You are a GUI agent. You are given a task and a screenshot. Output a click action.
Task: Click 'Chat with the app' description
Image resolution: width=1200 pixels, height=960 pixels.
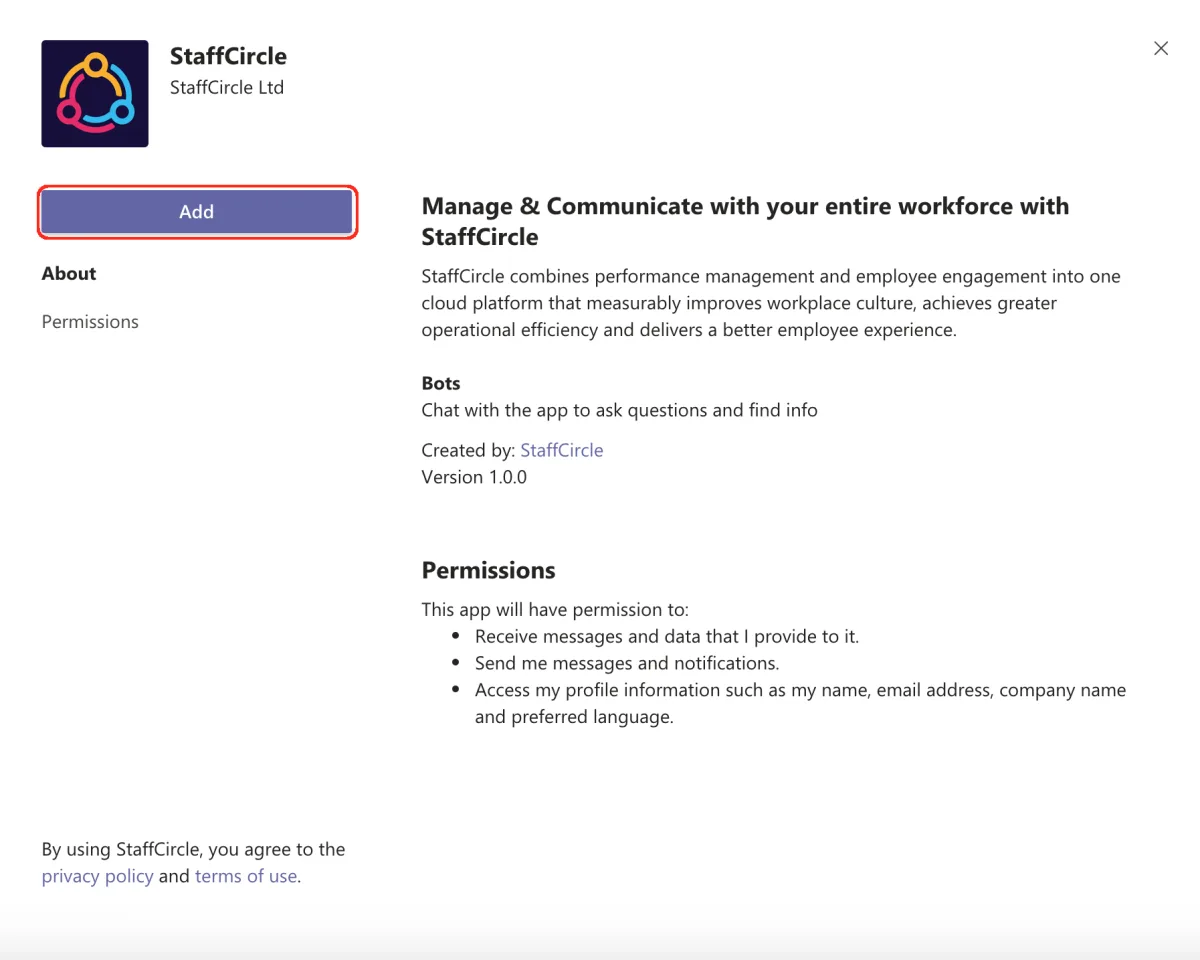(x=619, y=410)
